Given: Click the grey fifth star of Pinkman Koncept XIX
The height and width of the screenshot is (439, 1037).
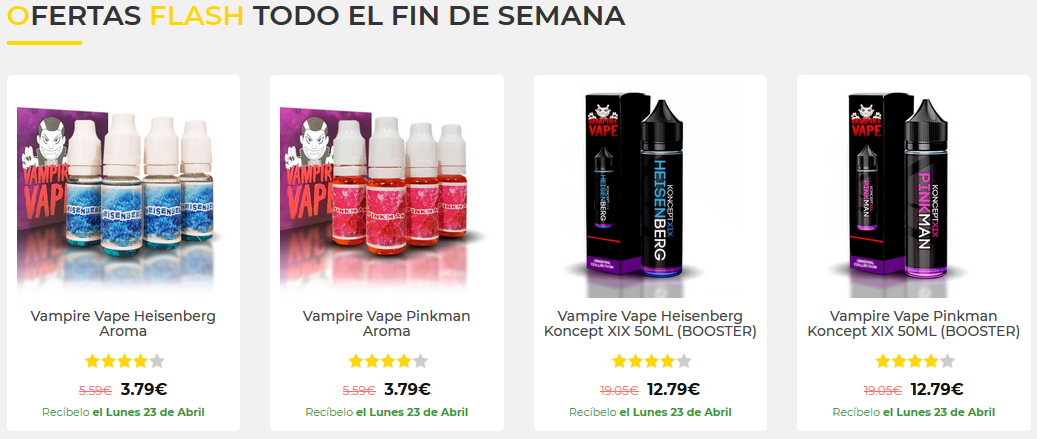Looking at the screenshot, I should 947,361.
